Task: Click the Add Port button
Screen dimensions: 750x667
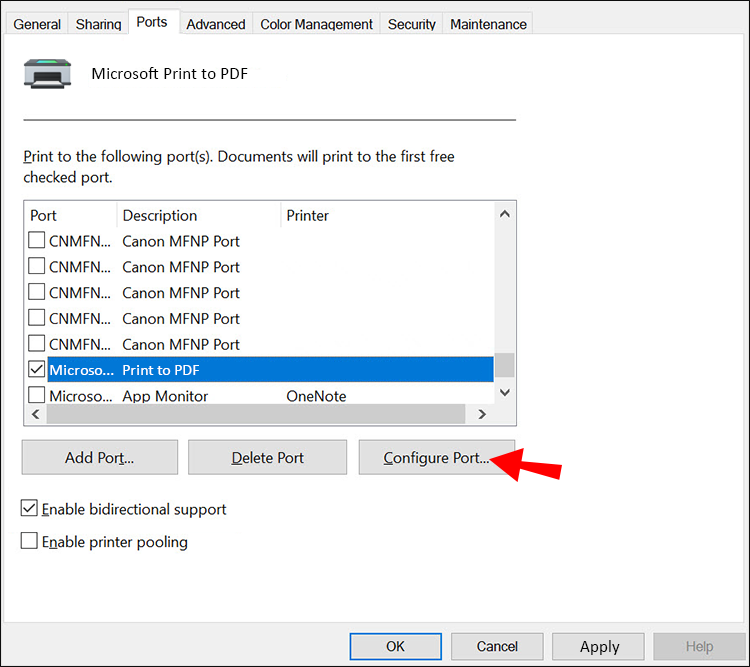Action: [99, 458]
